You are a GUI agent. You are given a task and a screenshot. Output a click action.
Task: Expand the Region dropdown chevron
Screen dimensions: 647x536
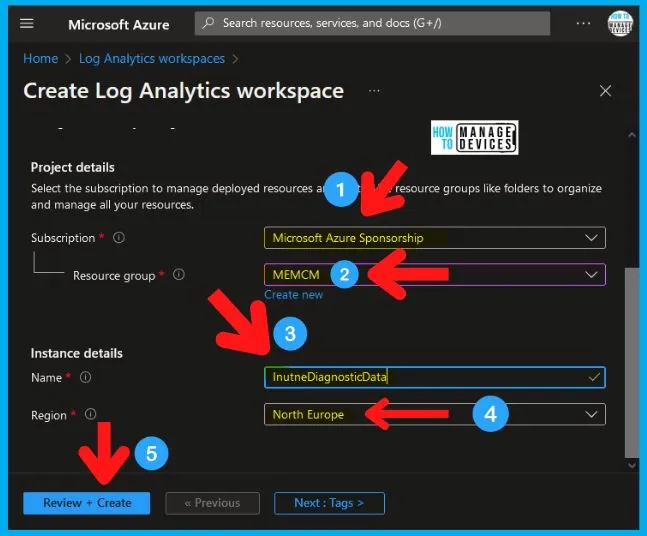click(591, 414)
